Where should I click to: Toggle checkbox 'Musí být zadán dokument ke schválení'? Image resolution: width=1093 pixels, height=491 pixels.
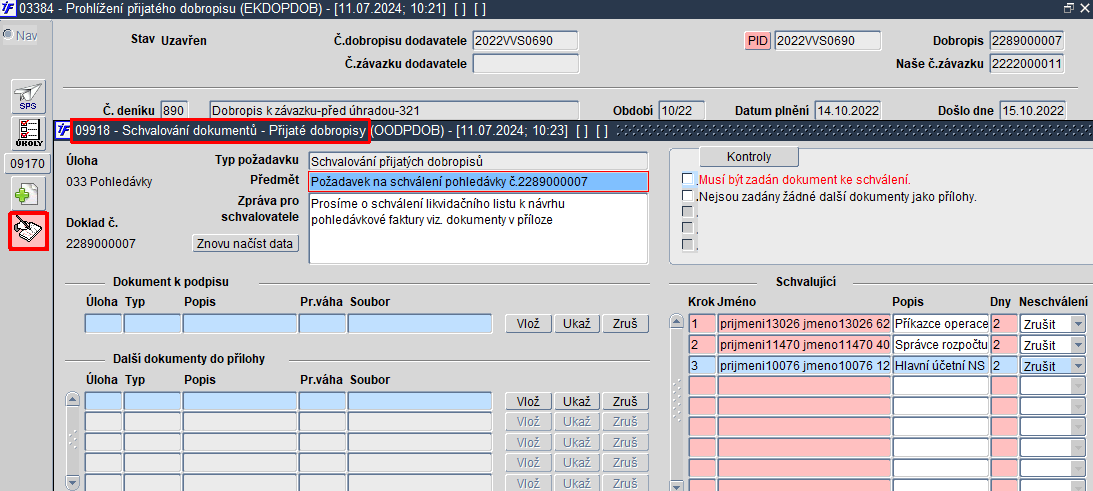(x=688, y=179)
